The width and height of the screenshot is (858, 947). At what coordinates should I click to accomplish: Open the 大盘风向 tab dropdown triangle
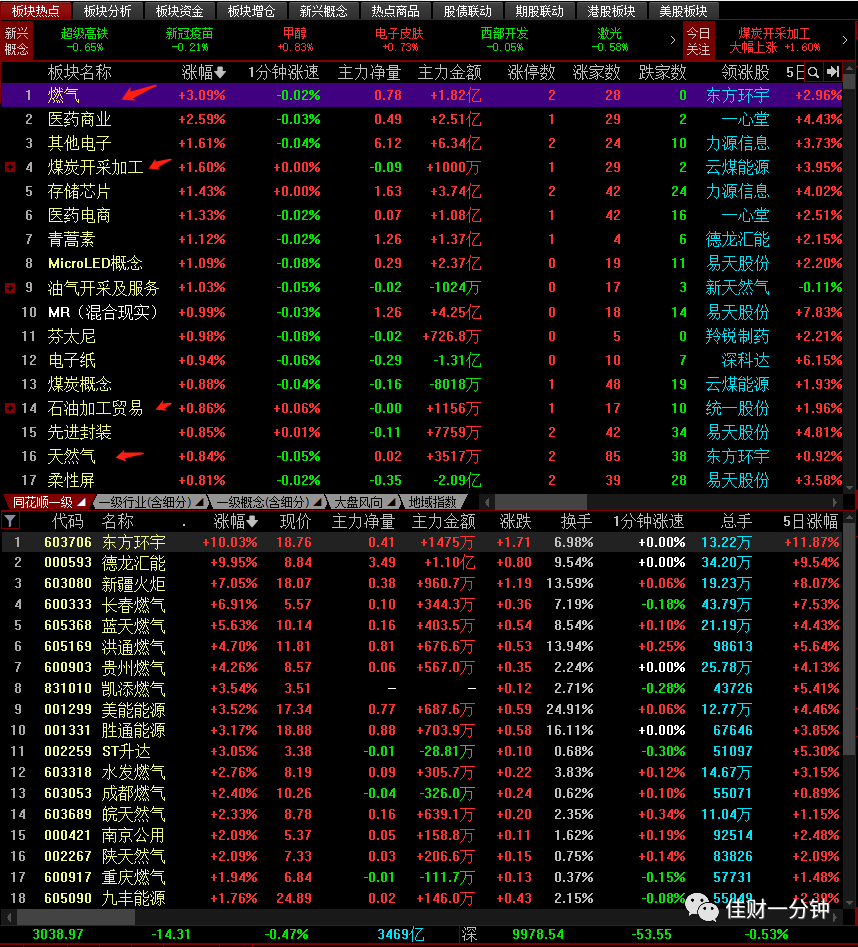coord(391,502)
